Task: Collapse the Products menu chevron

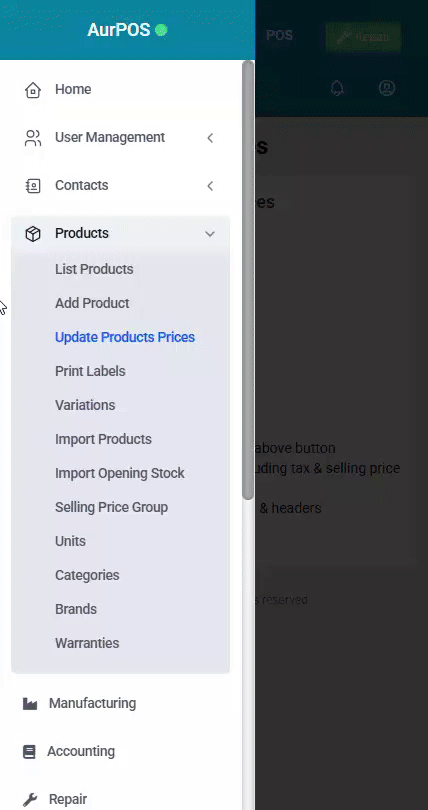Action: pos(210,234)
